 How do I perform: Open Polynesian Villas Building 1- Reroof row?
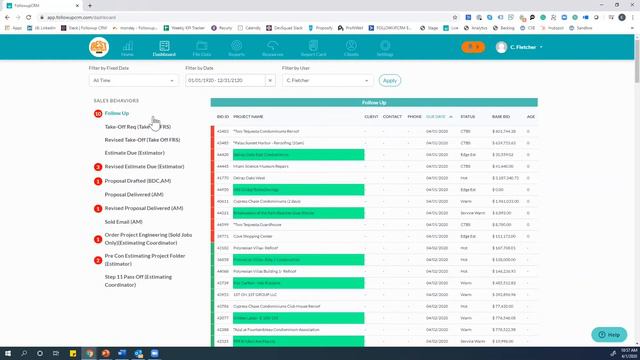[x=374, y=271]
